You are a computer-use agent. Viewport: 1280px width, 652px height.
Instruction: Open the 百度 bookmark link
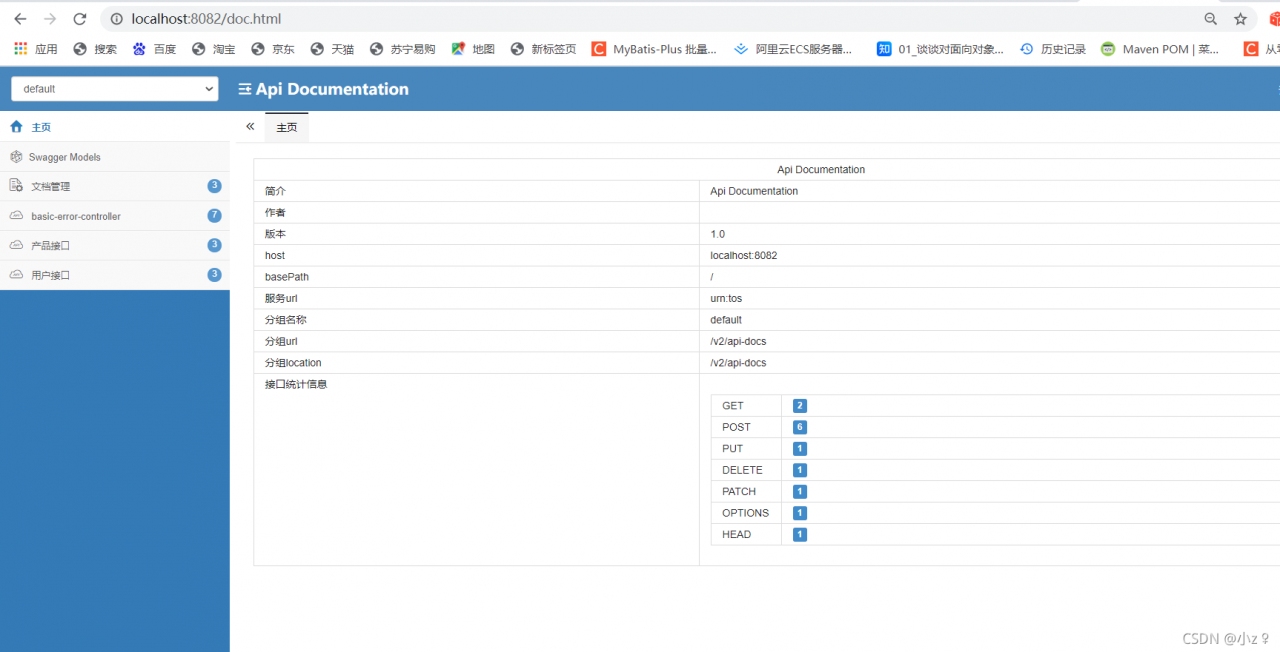tap(154, 48)
